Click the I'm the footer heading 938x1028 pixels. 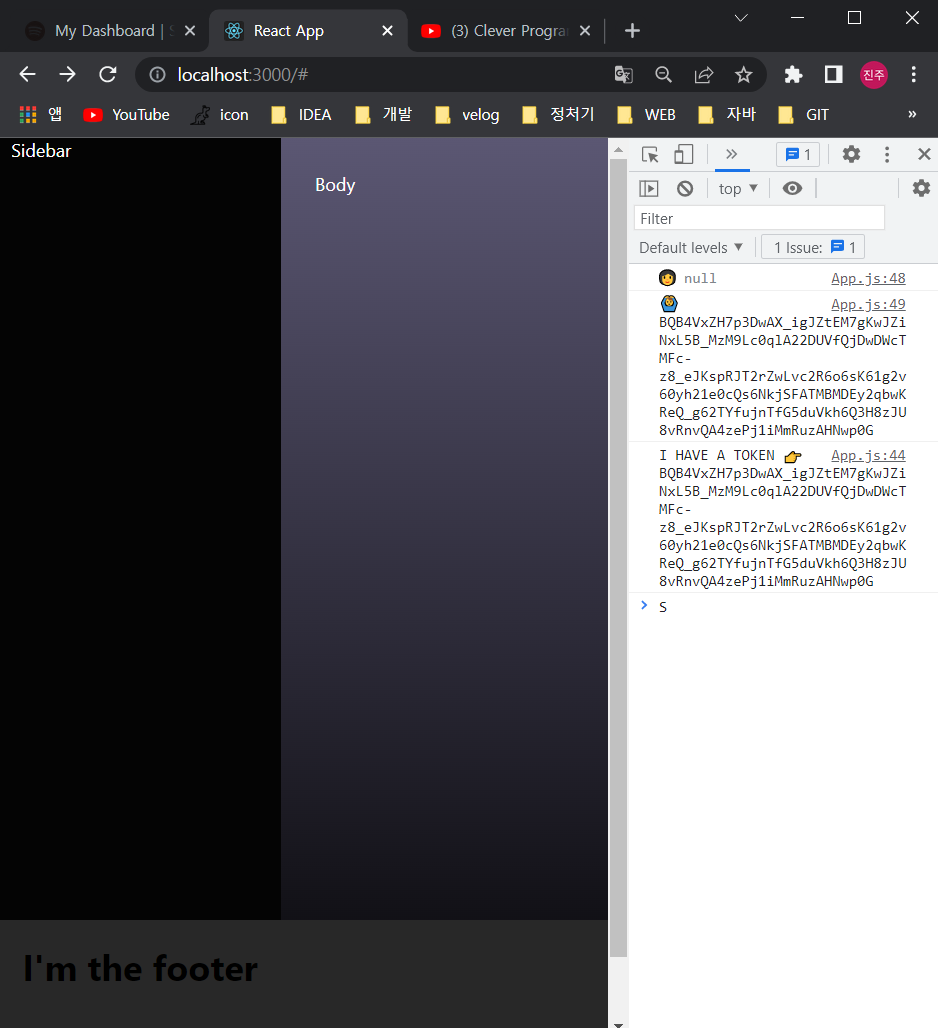click(x=141, y=968)
